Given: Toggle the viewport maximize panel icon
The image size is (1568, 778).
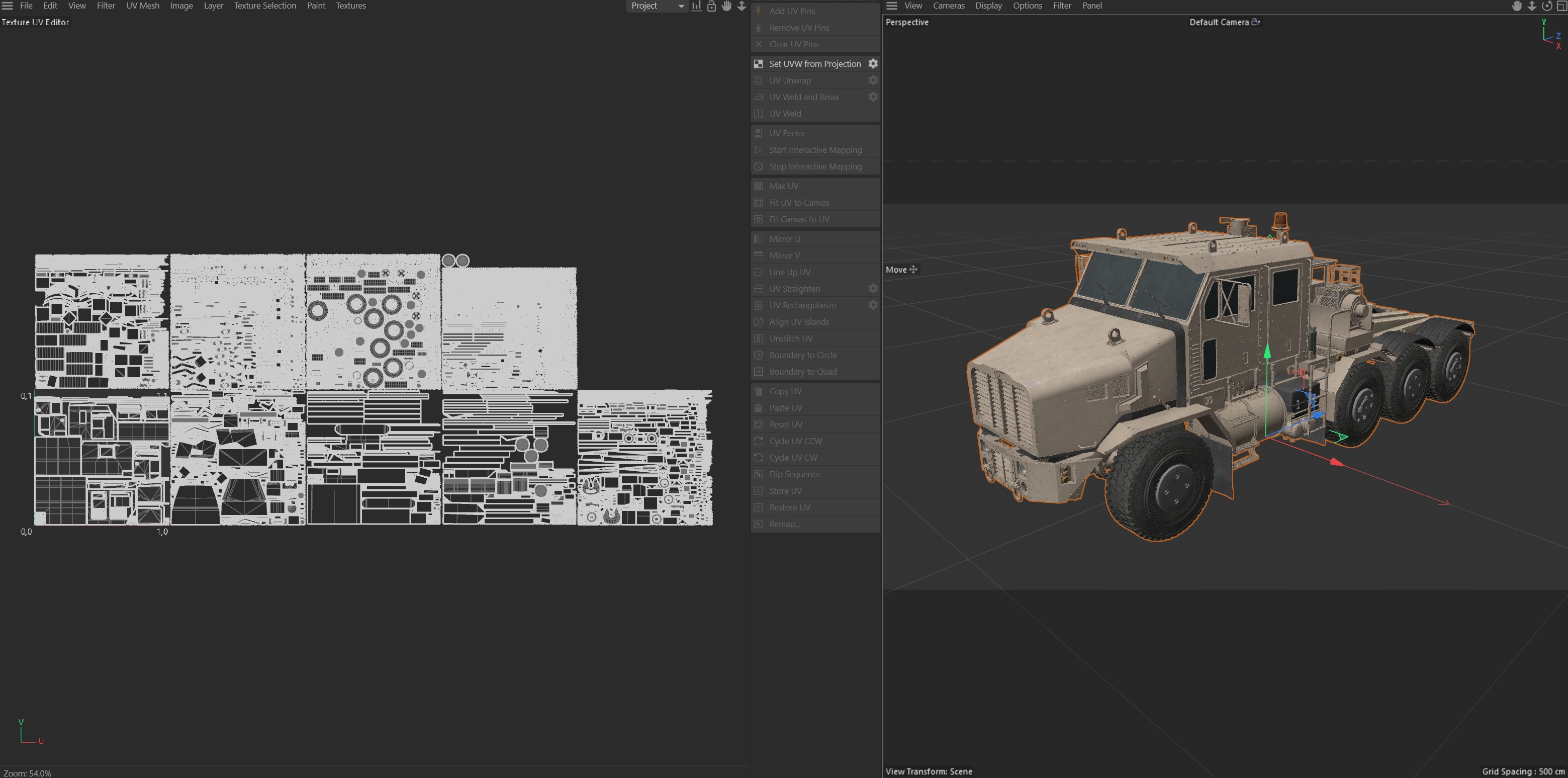Looking at the screenshot, I should point(1561,6).
